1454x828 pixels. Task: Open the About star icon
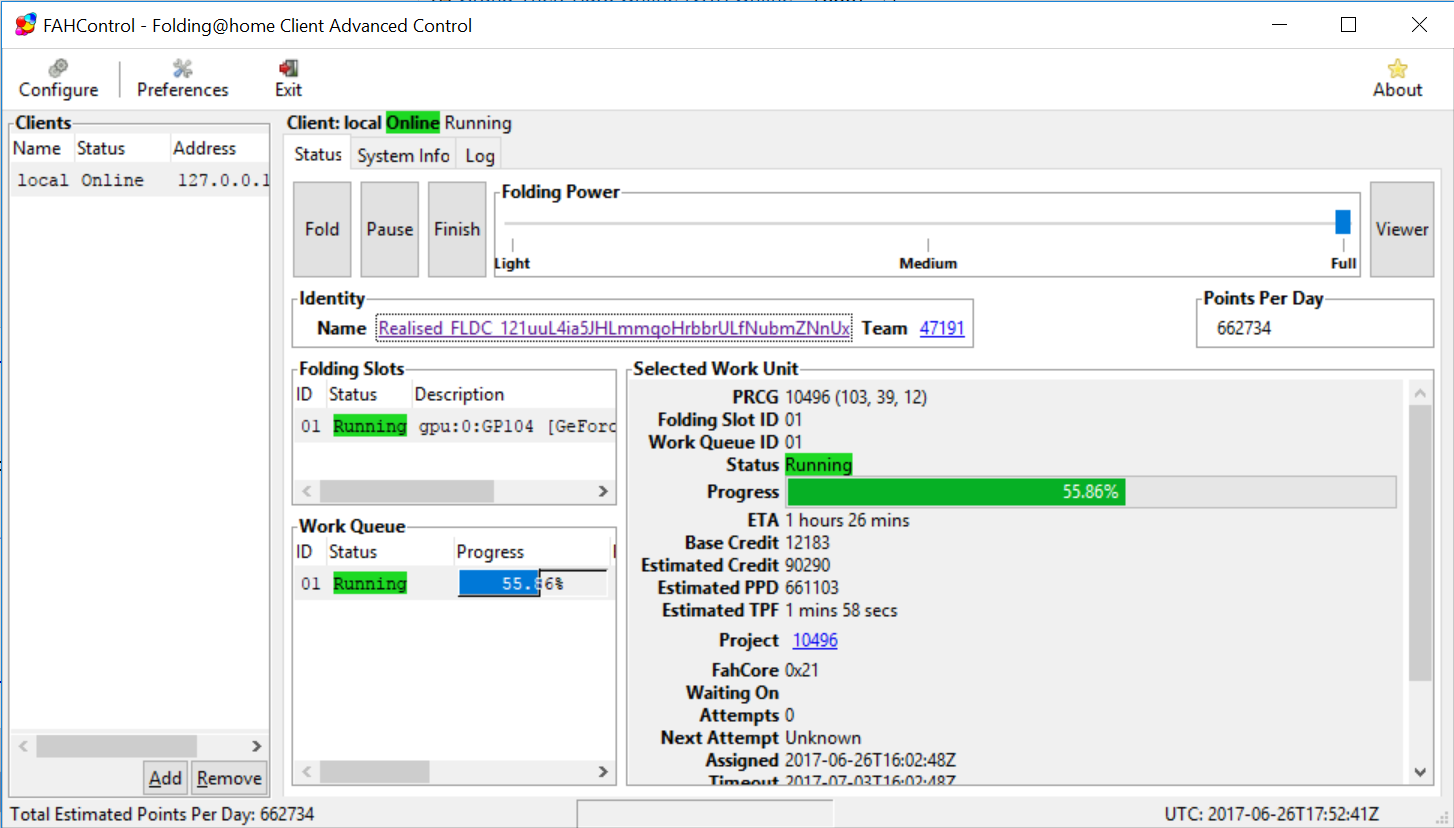1397,79
